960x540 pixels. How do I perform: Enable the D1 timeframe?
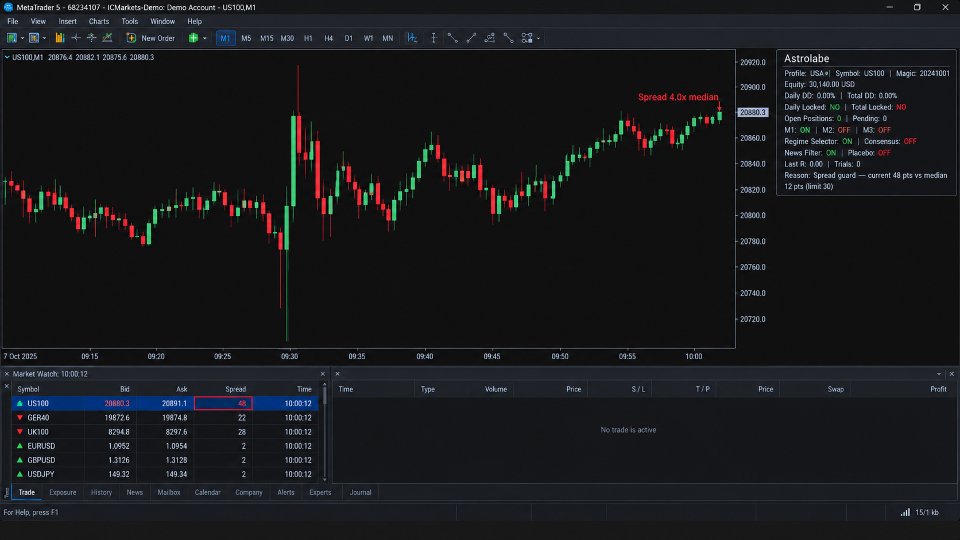pos(348,38)
